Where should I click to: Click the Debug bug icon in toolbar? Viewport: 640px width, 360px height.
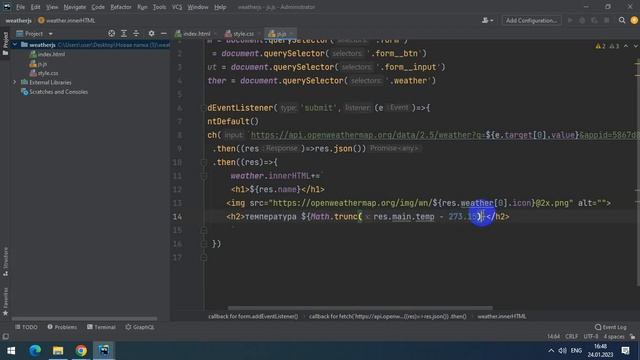(582, 20)
